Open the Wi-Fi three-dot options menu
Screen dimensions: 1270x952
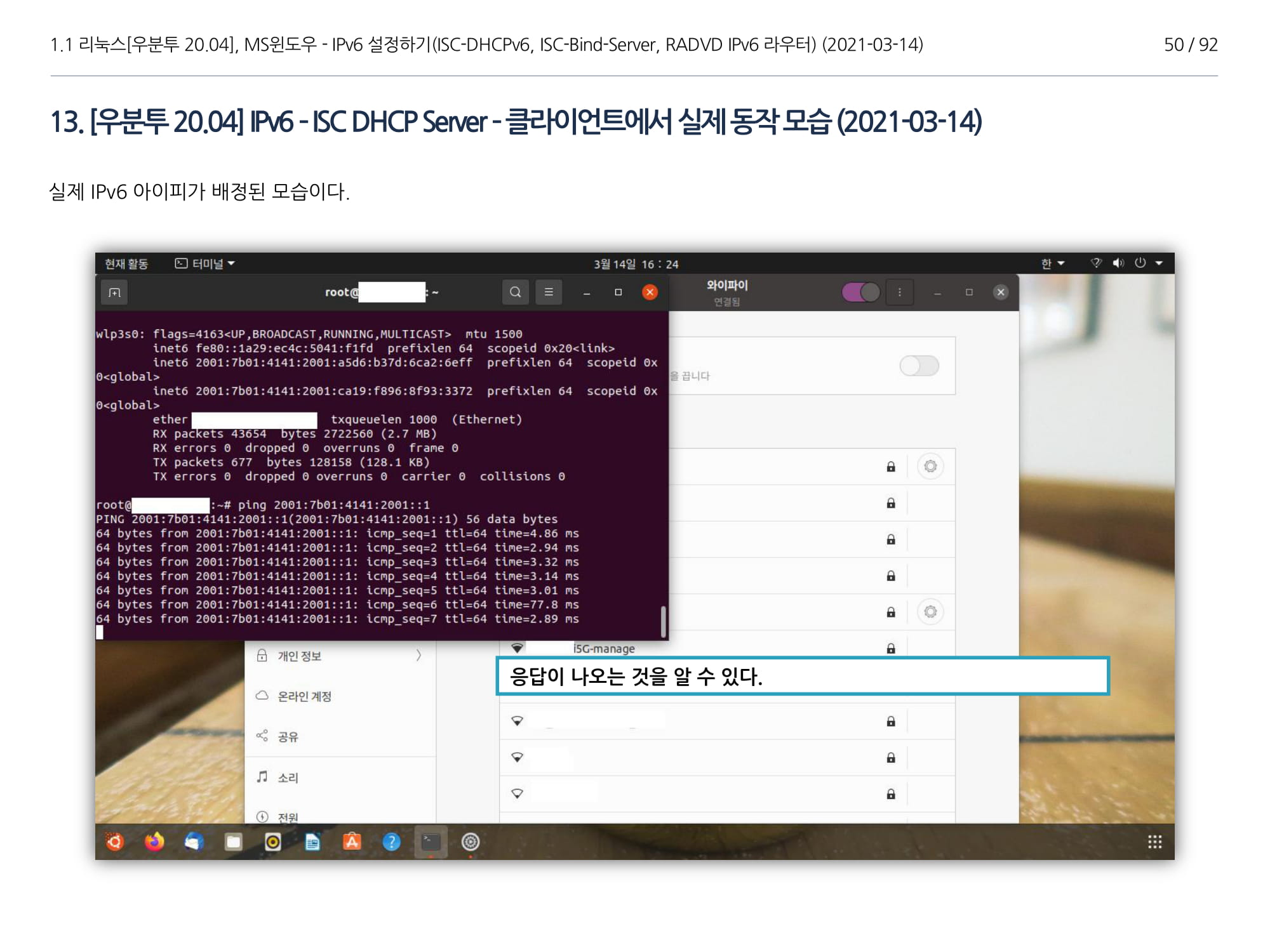point(899,292)
